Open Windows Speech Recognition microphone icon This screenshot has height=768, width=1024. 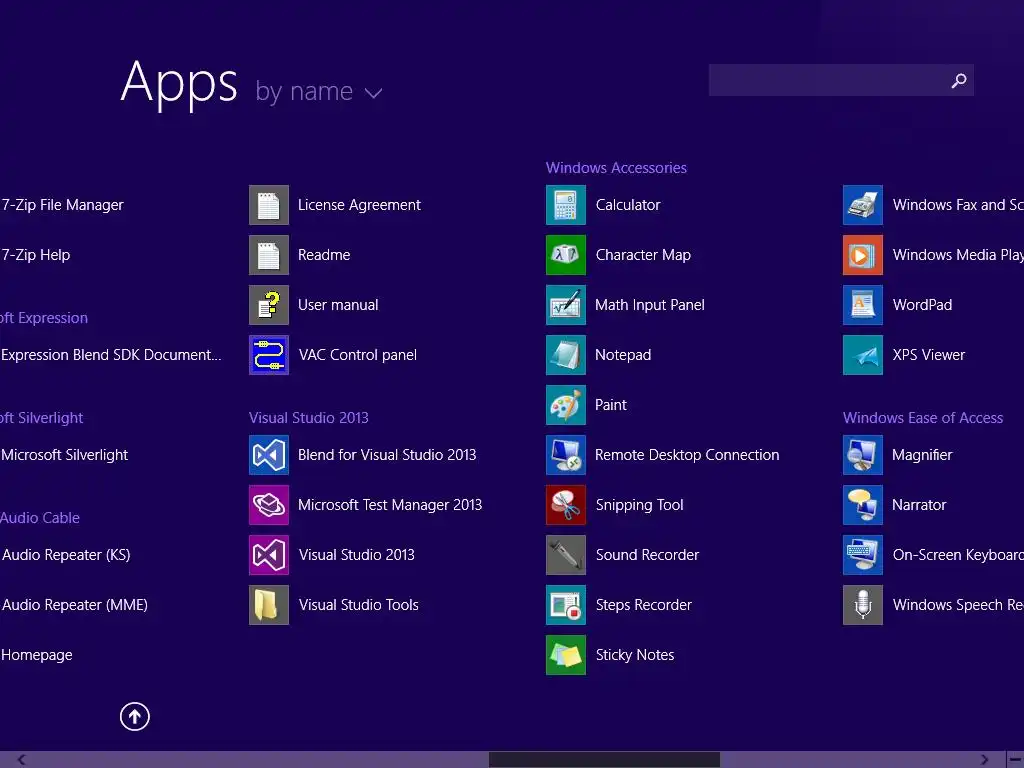pos(863,605)
